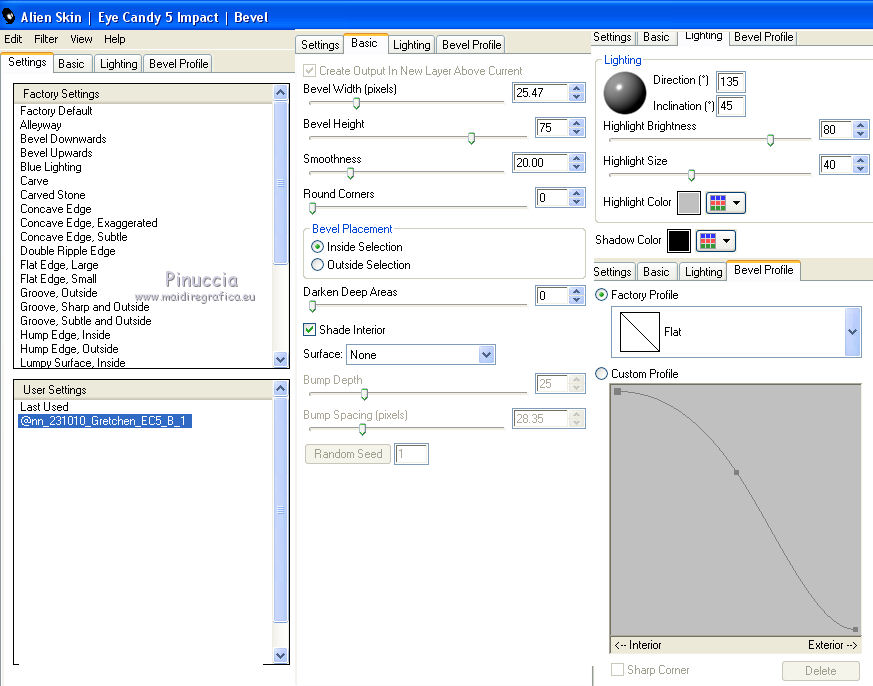The height and width of the screenshot is (686, 873).
Task: Select the Double Ripple Edge preset
Action: click(68, 251)
